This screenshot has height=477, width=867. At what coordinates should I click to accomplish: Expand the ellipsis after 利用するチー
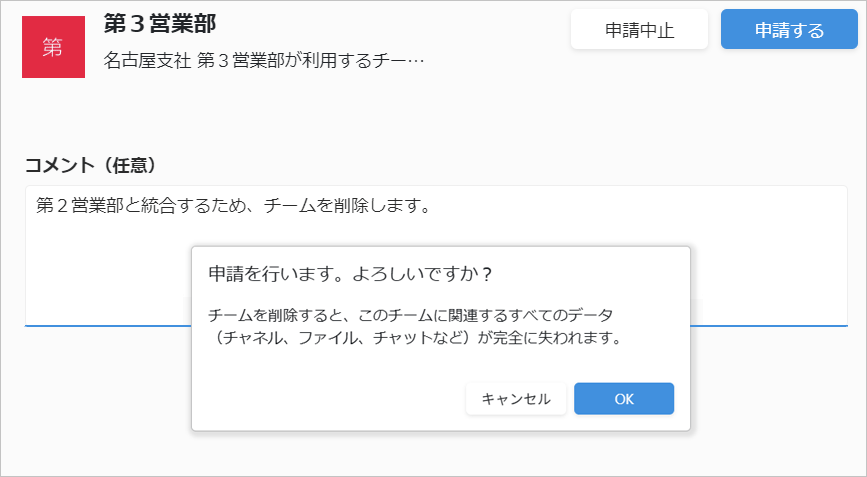click(415, 60)
